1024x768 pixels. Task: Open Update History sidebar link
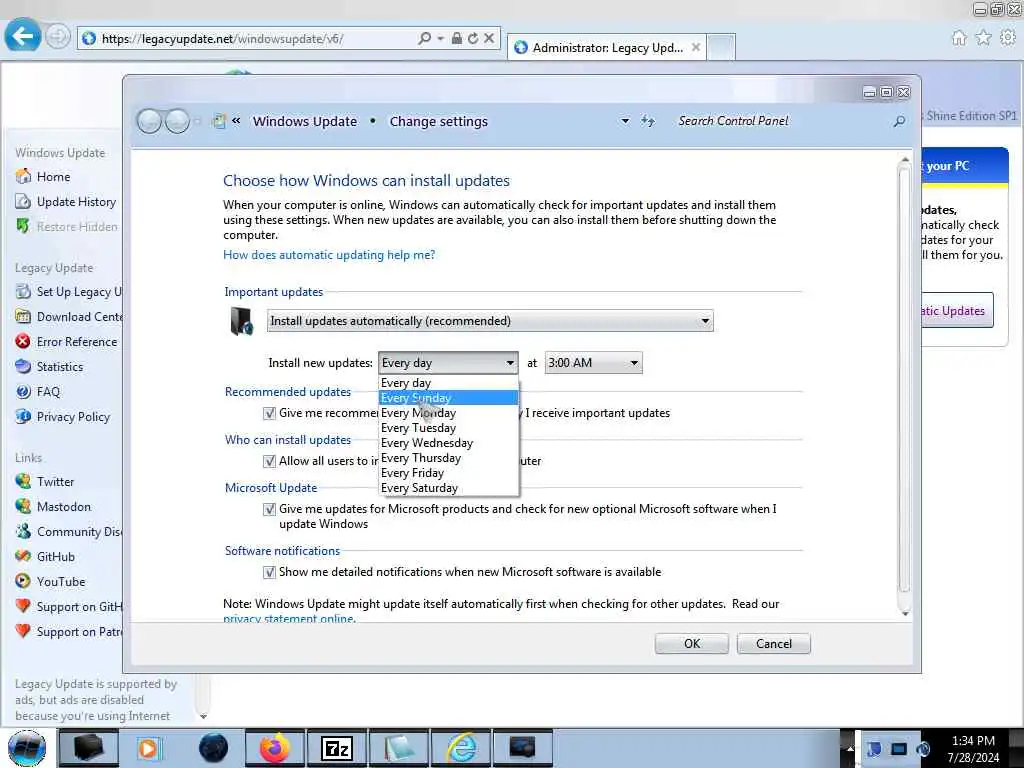(x=76, y=202)
